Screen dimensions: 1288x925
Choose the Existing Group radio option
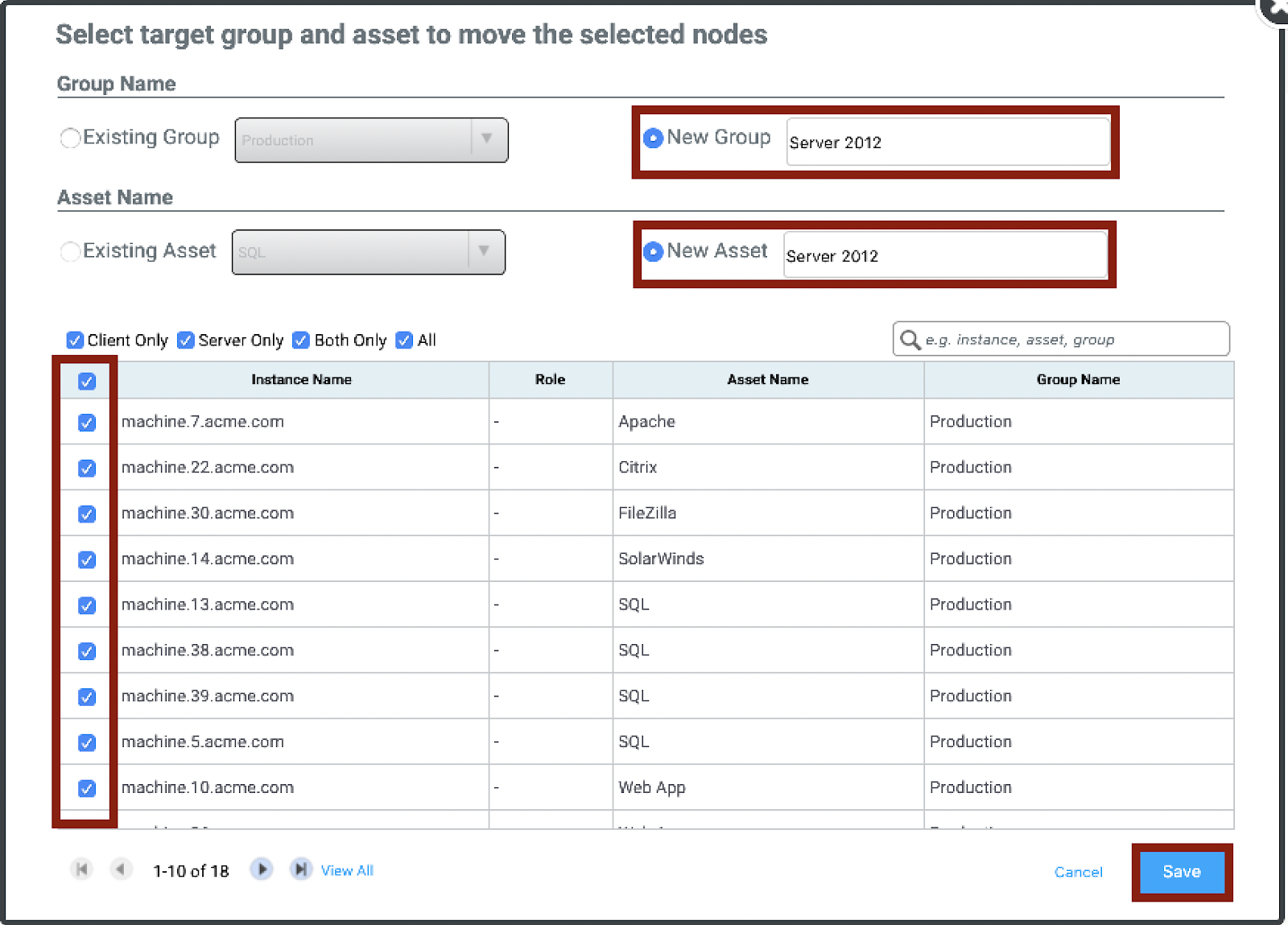click(70, 138)
